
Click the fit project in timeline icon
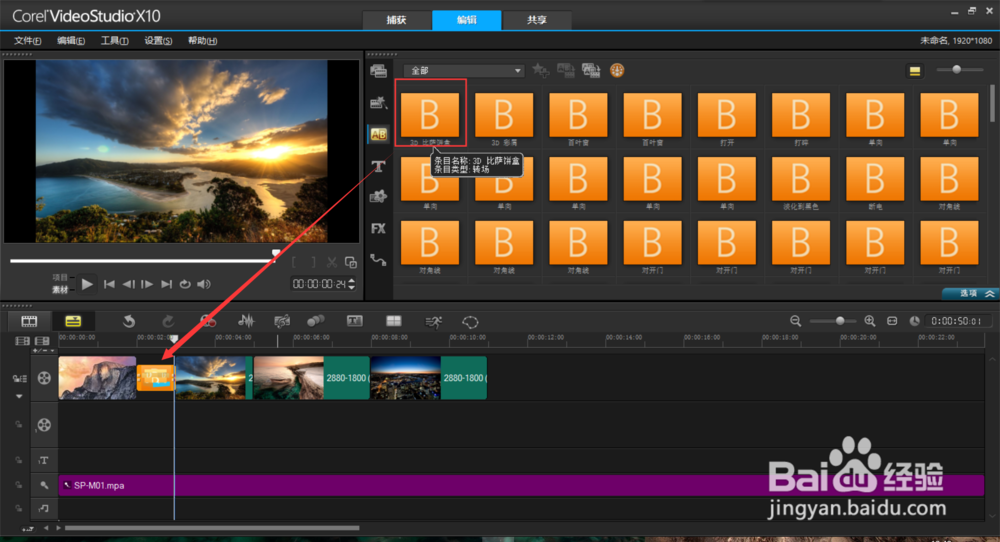(x=892, y=321)
